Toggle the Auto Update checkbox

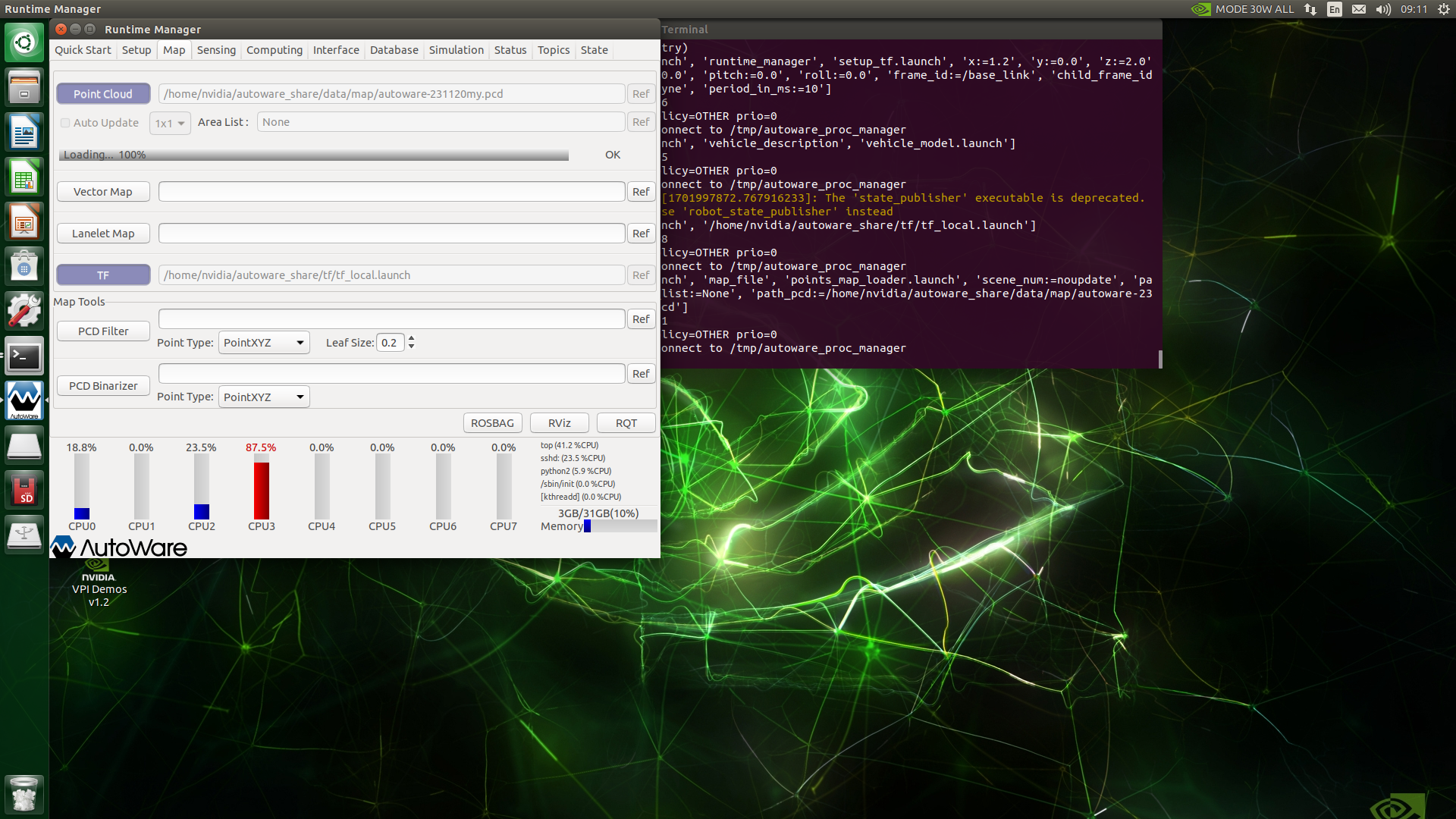tap(65, 123)
